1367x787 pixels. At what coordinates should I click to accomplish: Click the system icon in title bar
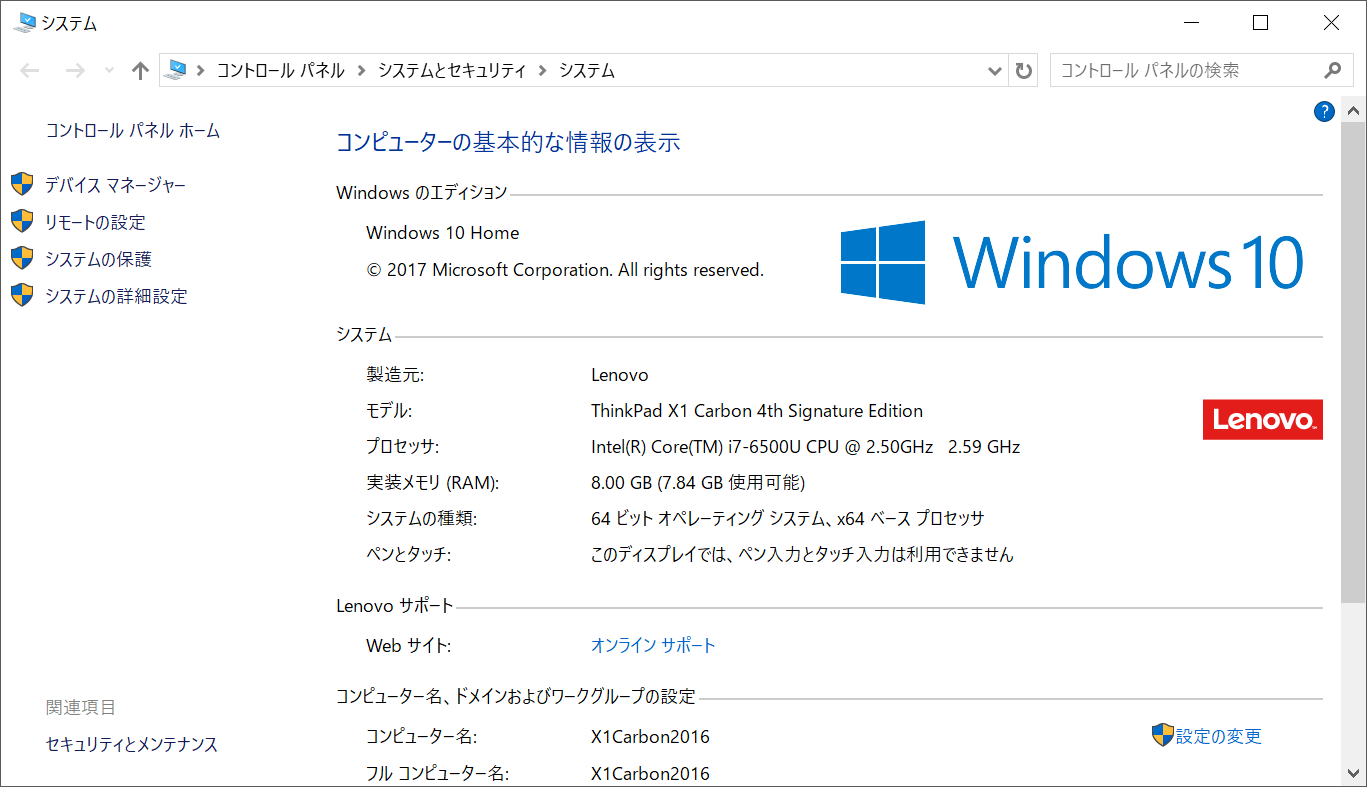click(x=24, y=23)
